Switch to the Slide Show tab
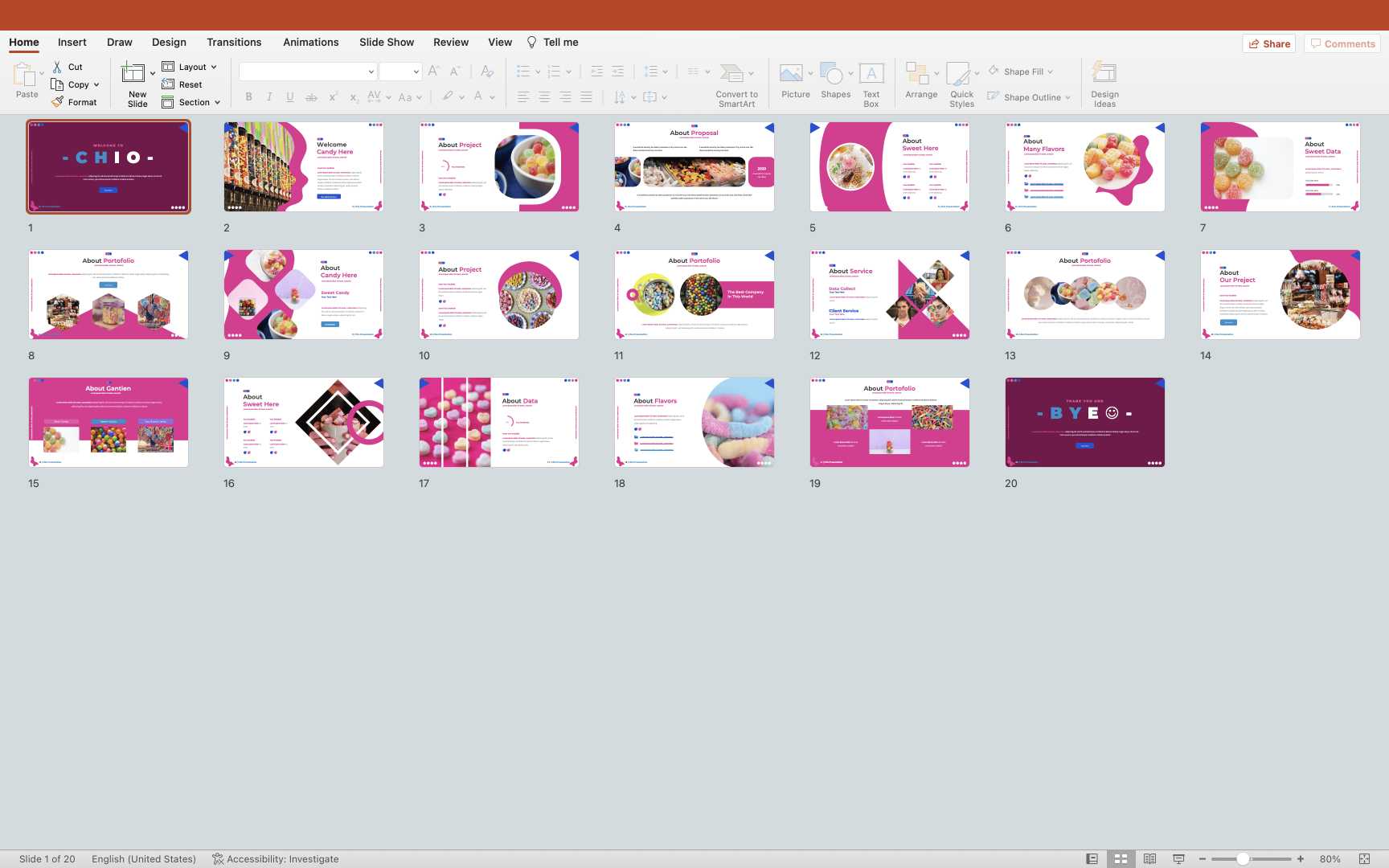The height and width of the screenshot is (868, 1389). (387, 43)
